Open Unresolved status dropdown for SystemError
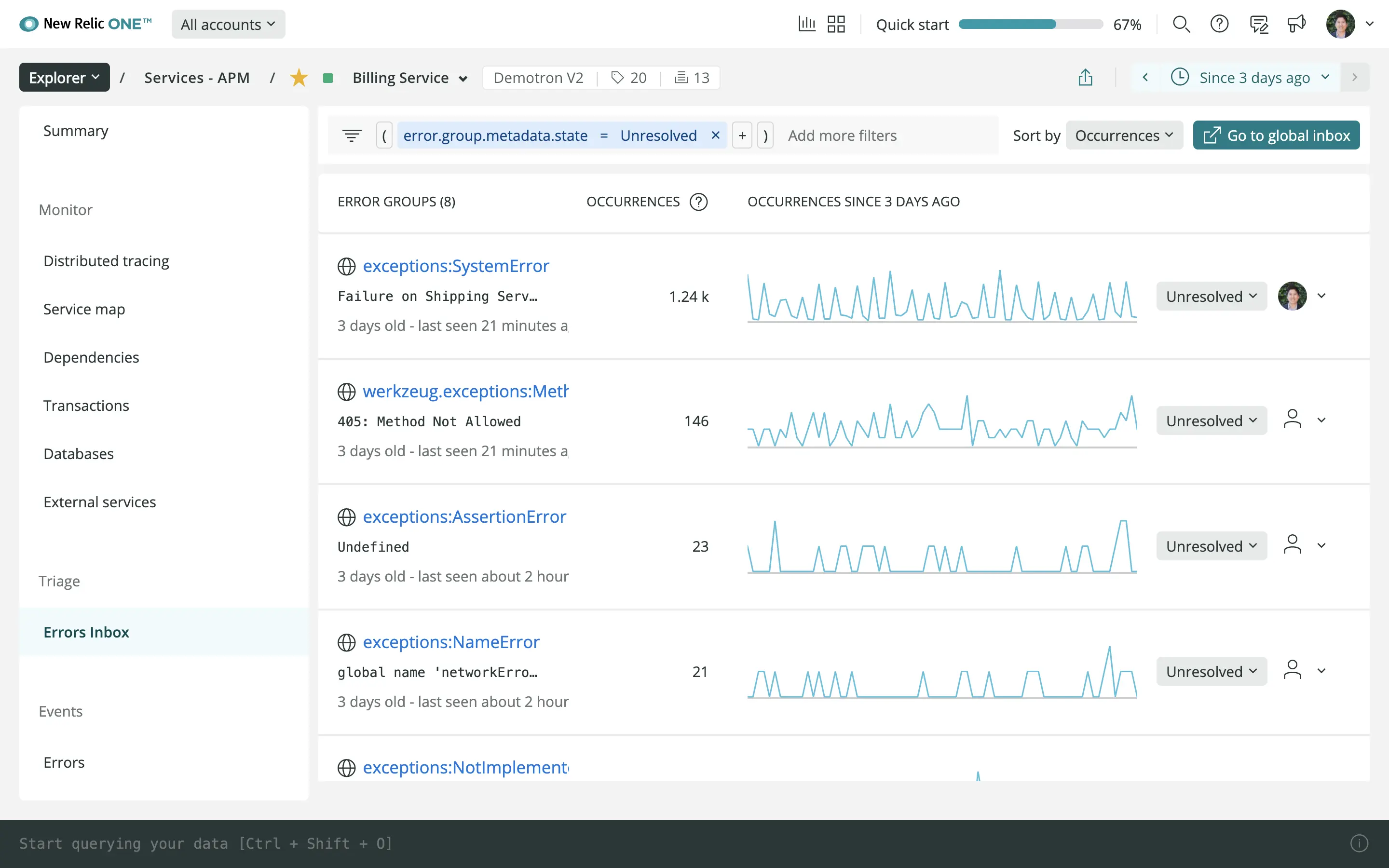This screenshot has width=1389, height=868. [1211, 296]
